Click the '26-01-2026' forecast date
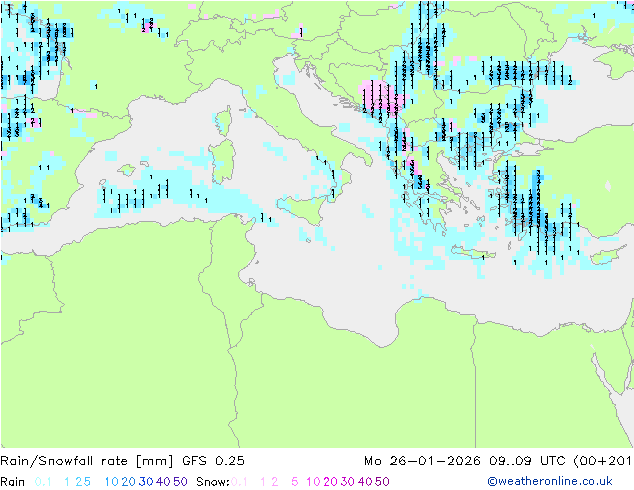This screenshot has width=634, height=490. pos(435,461)
